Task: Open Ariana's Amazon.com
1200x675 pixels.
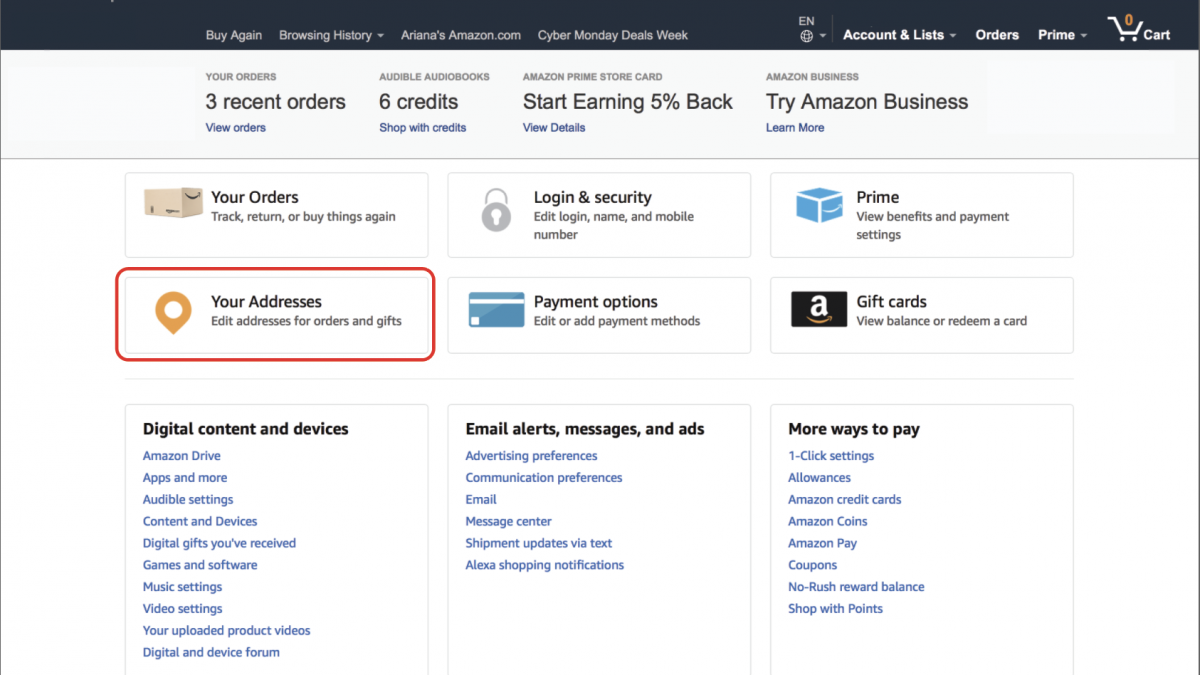Action: (461, 35)
